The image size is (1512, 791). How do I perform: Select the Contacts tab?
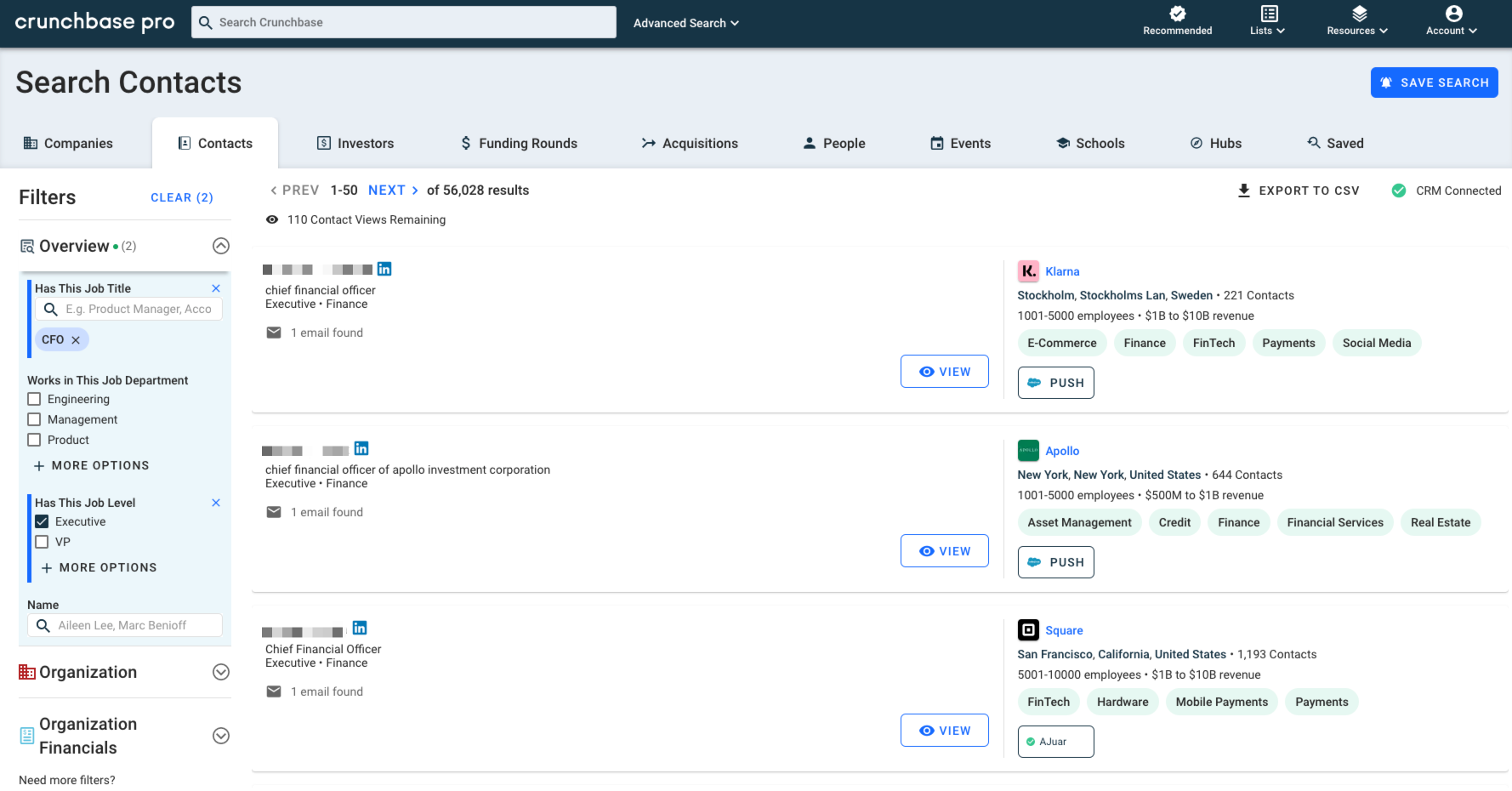tap(215, 143)
